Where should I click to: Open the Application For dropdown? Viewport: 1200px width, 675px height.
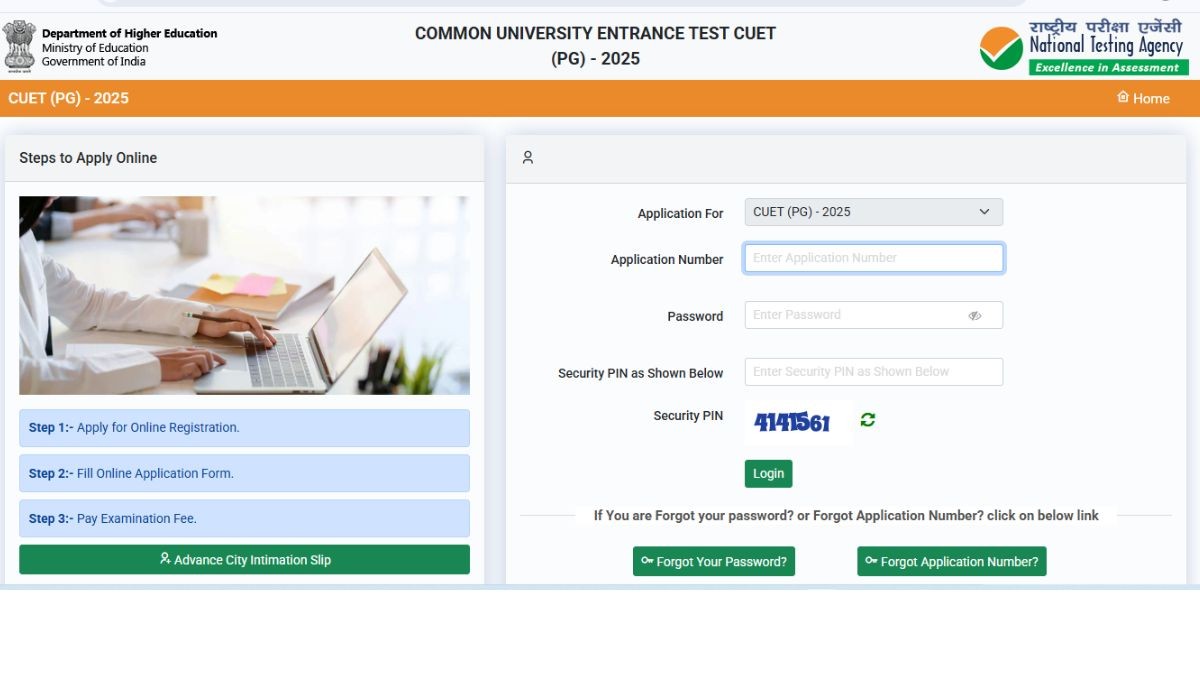pyautogui.click(x=873, y=212)
